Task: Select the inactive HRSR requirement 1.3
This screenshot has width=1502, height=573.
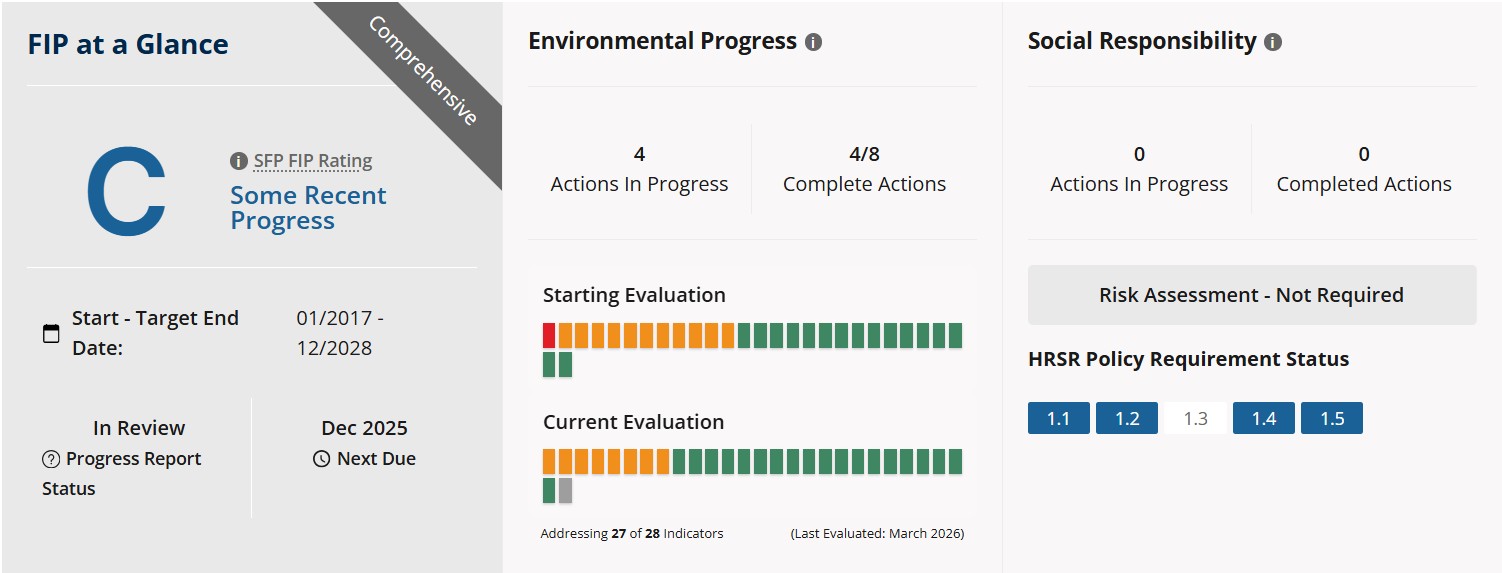Action: (1195, 418)
